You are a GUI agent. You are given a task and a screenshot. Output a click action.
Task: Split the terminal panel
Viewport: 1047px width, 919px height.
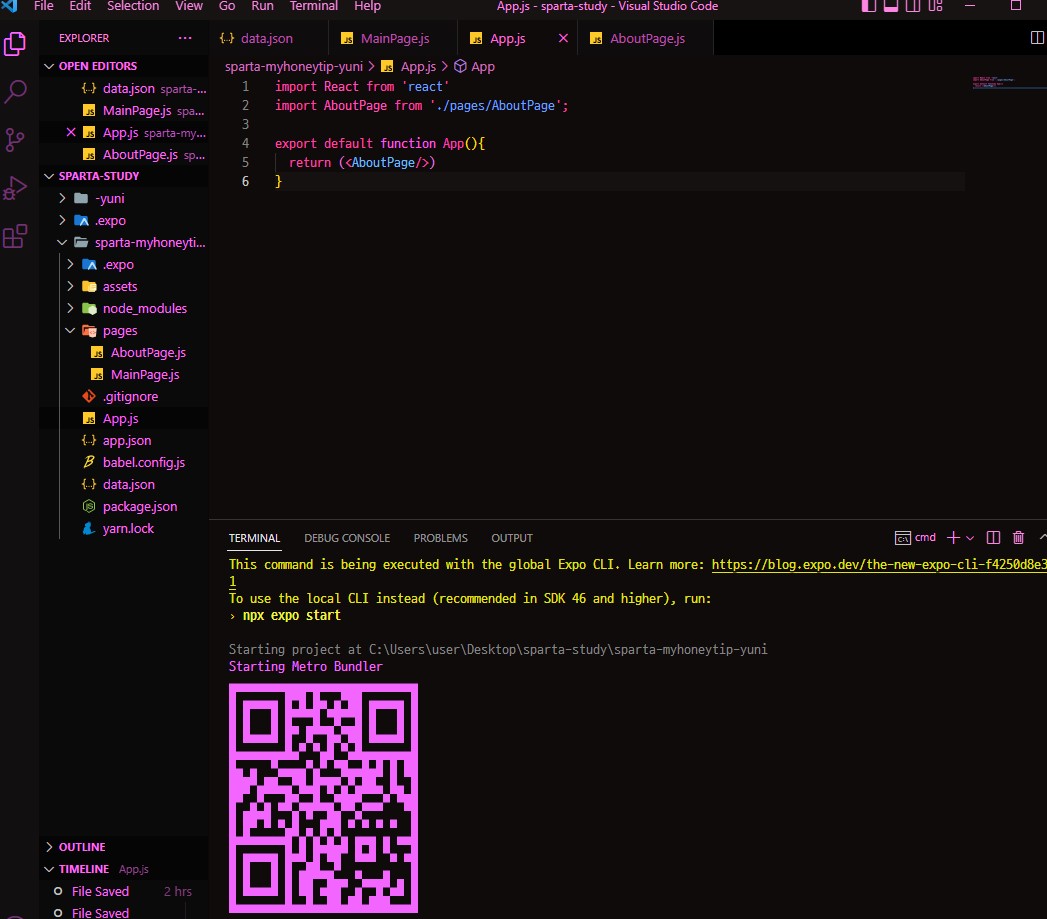(x=994, y=538)
